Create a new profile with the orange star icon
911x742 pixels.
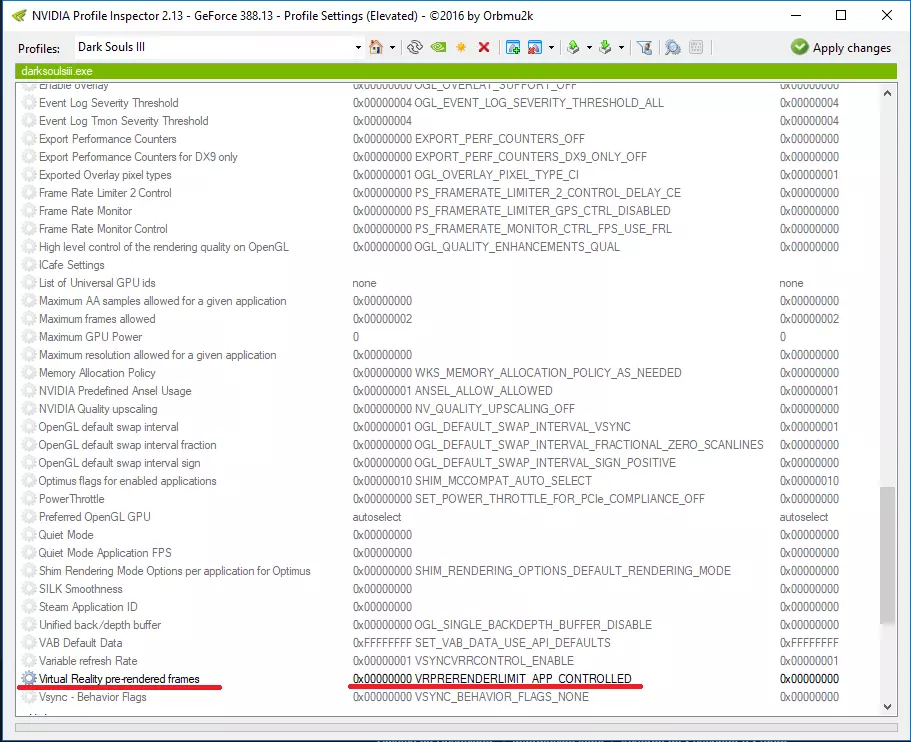pyautogui.click(x=461, y=47)
